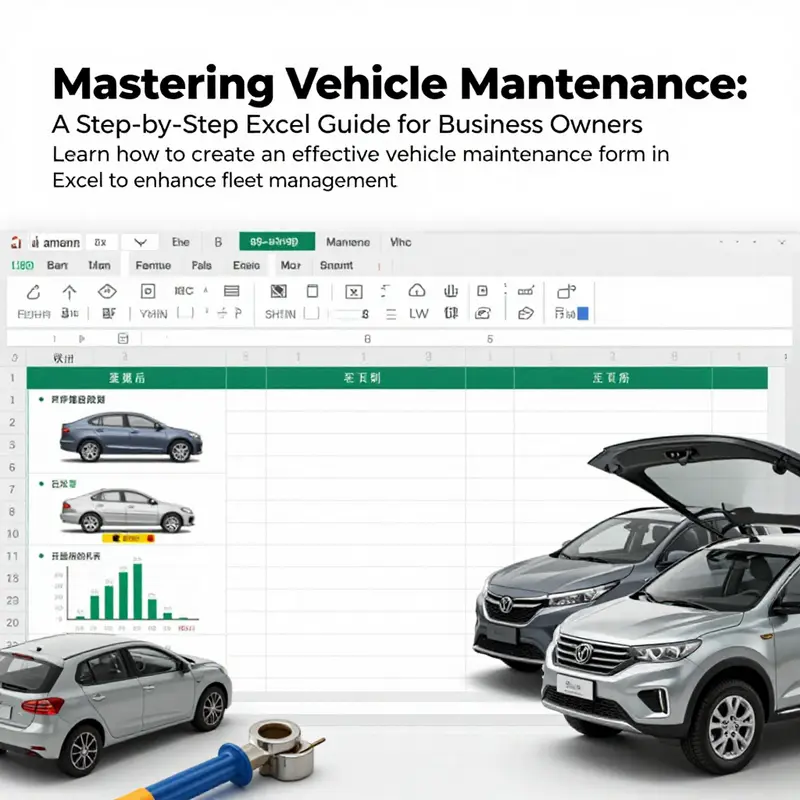Click the Snamt menu label
This screenshot has height=800, width=800.
pyautogui.click(x=337, y=266)
